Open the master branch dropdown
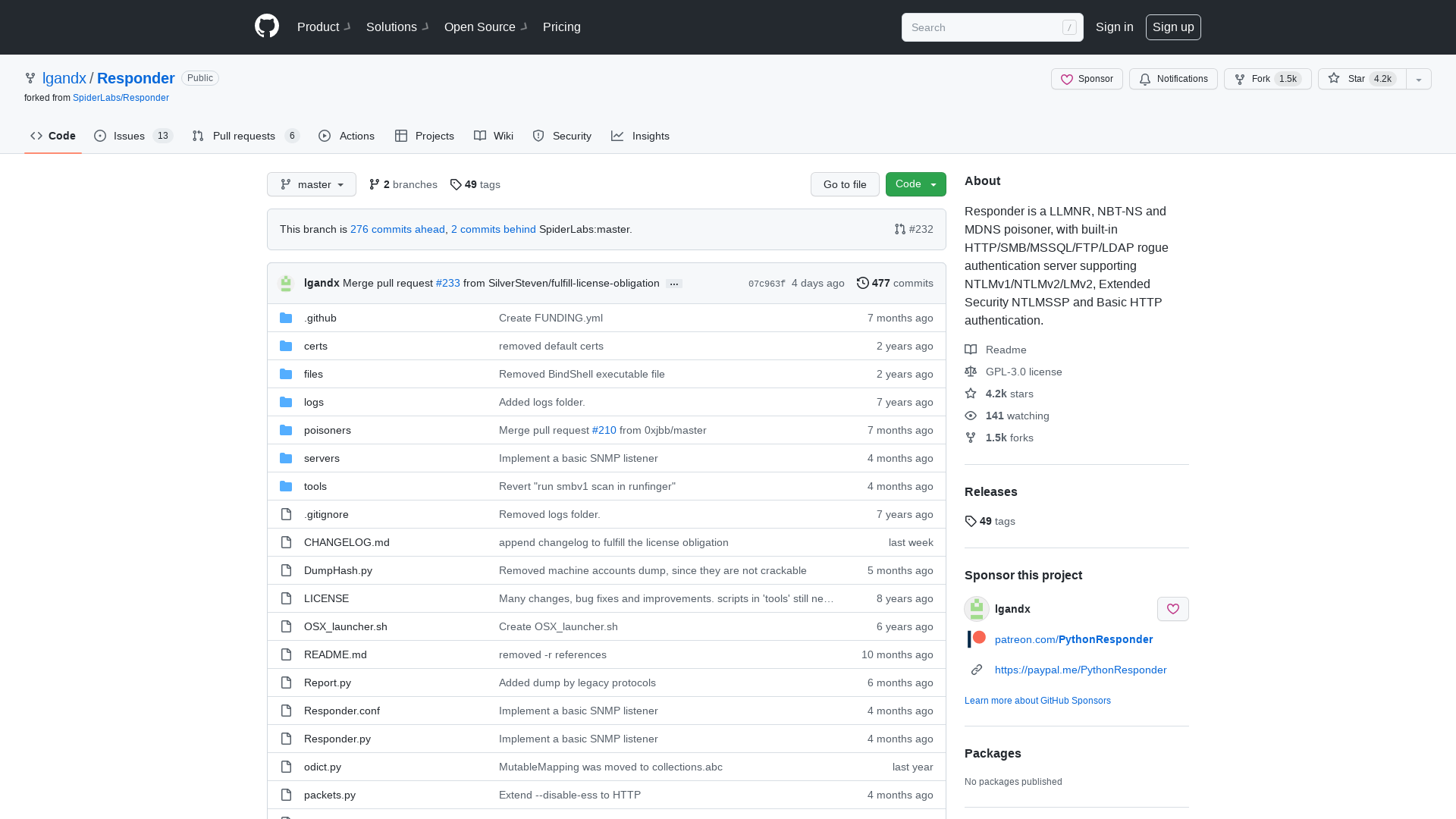 pos(312,184)
